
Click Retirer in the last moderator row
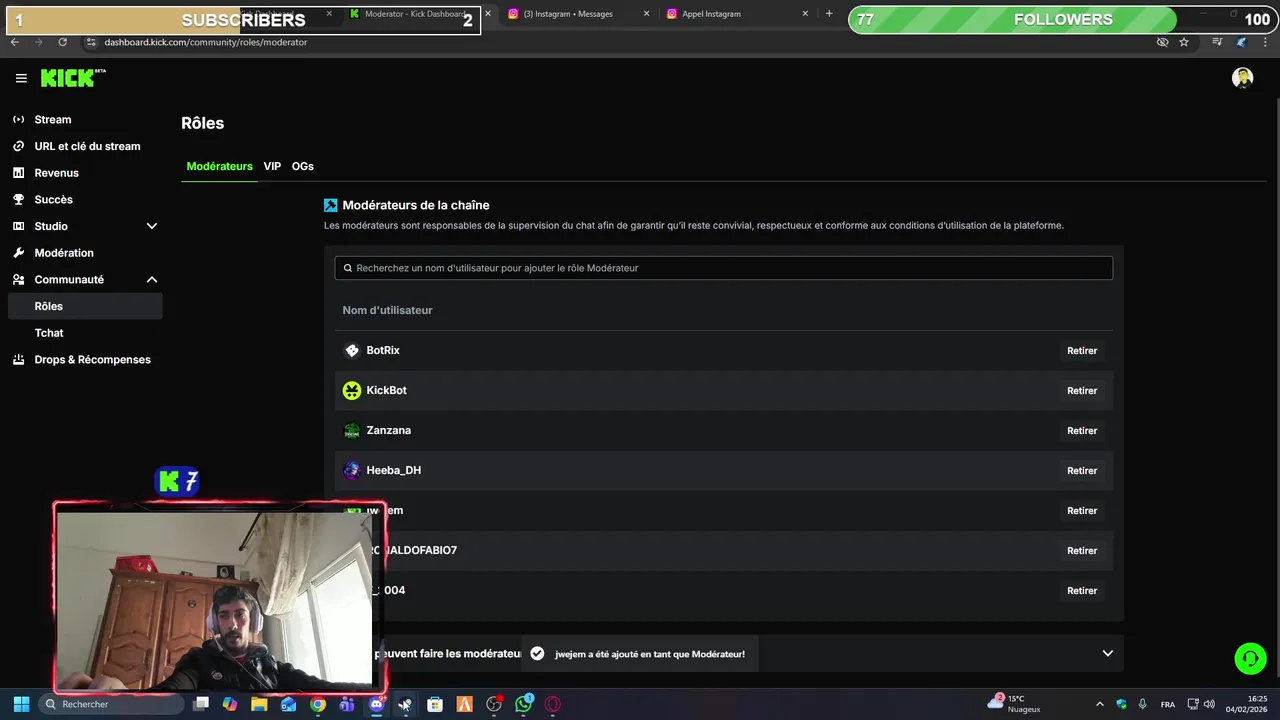(1082, 591)
